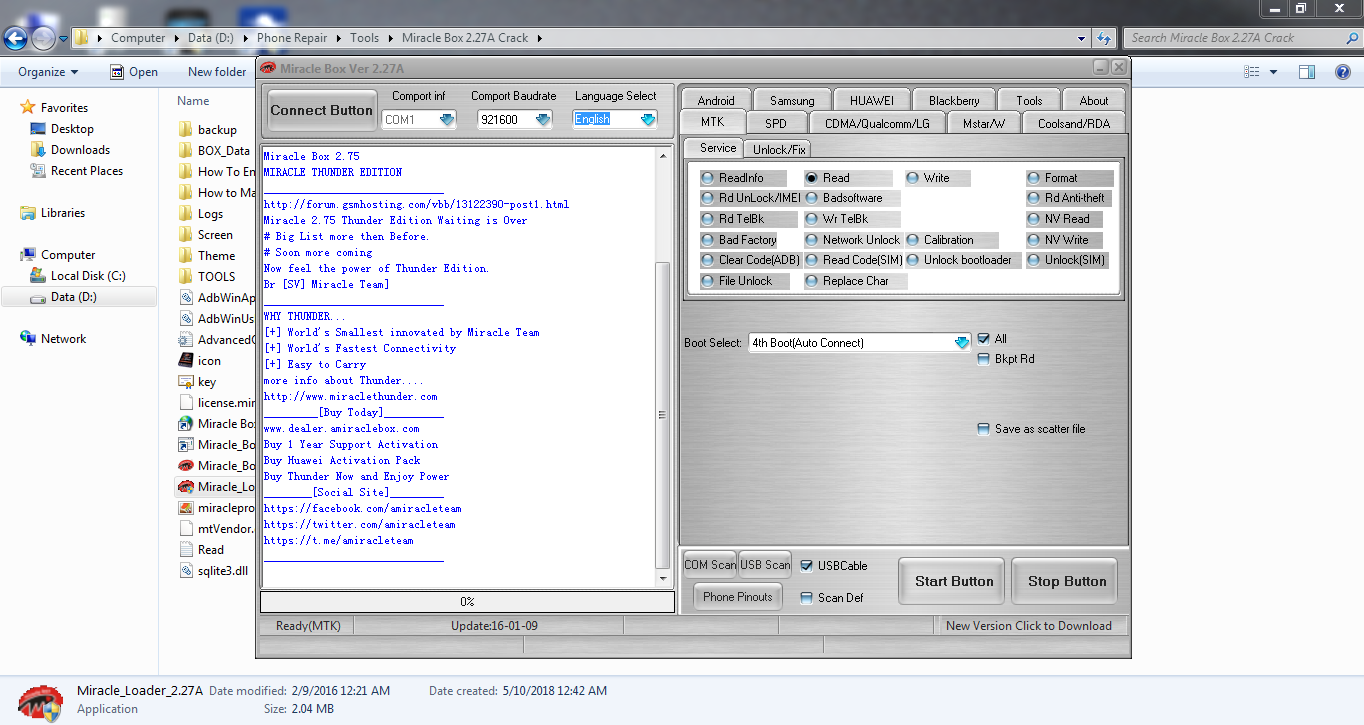Enable the Scan Def checkbox

[807, 598]
